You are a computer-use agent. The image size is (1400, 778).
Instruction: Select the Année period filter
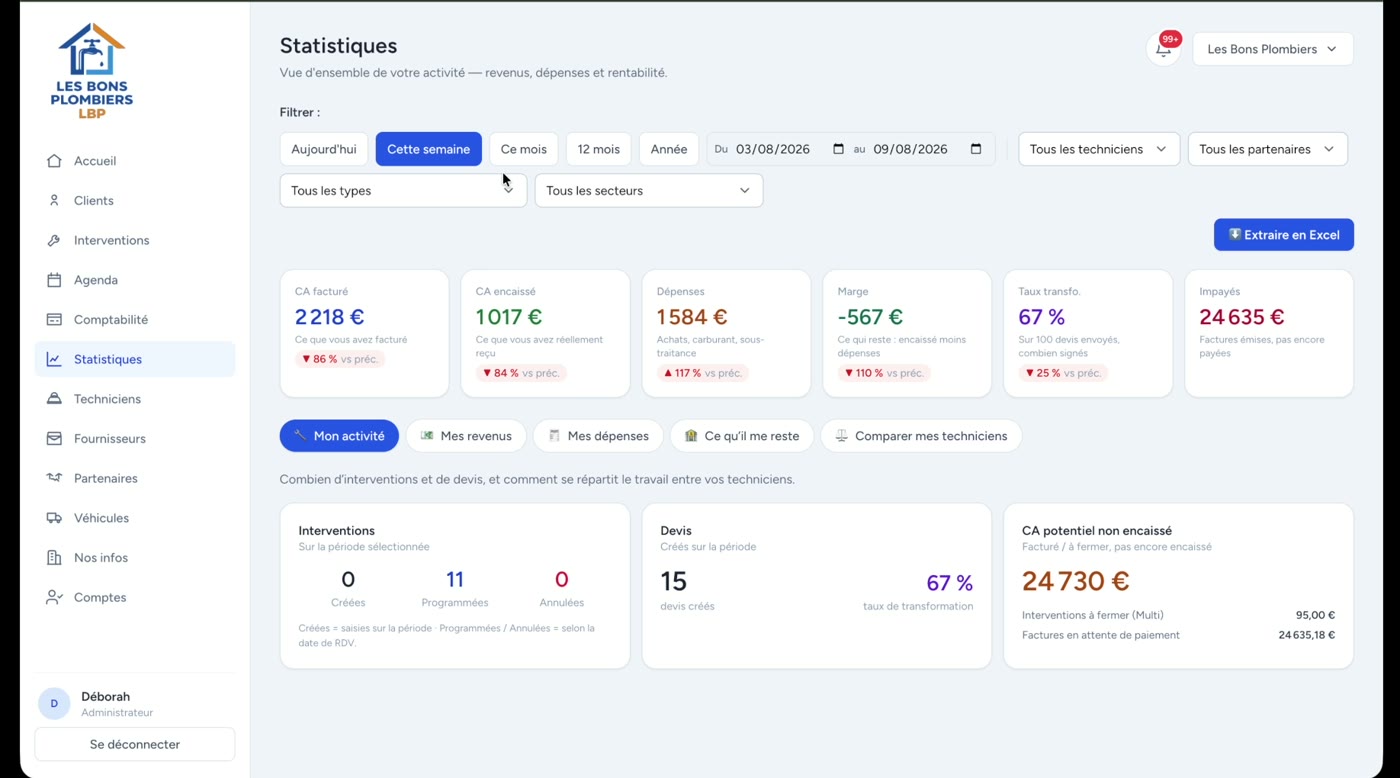[x=669, y=149]
